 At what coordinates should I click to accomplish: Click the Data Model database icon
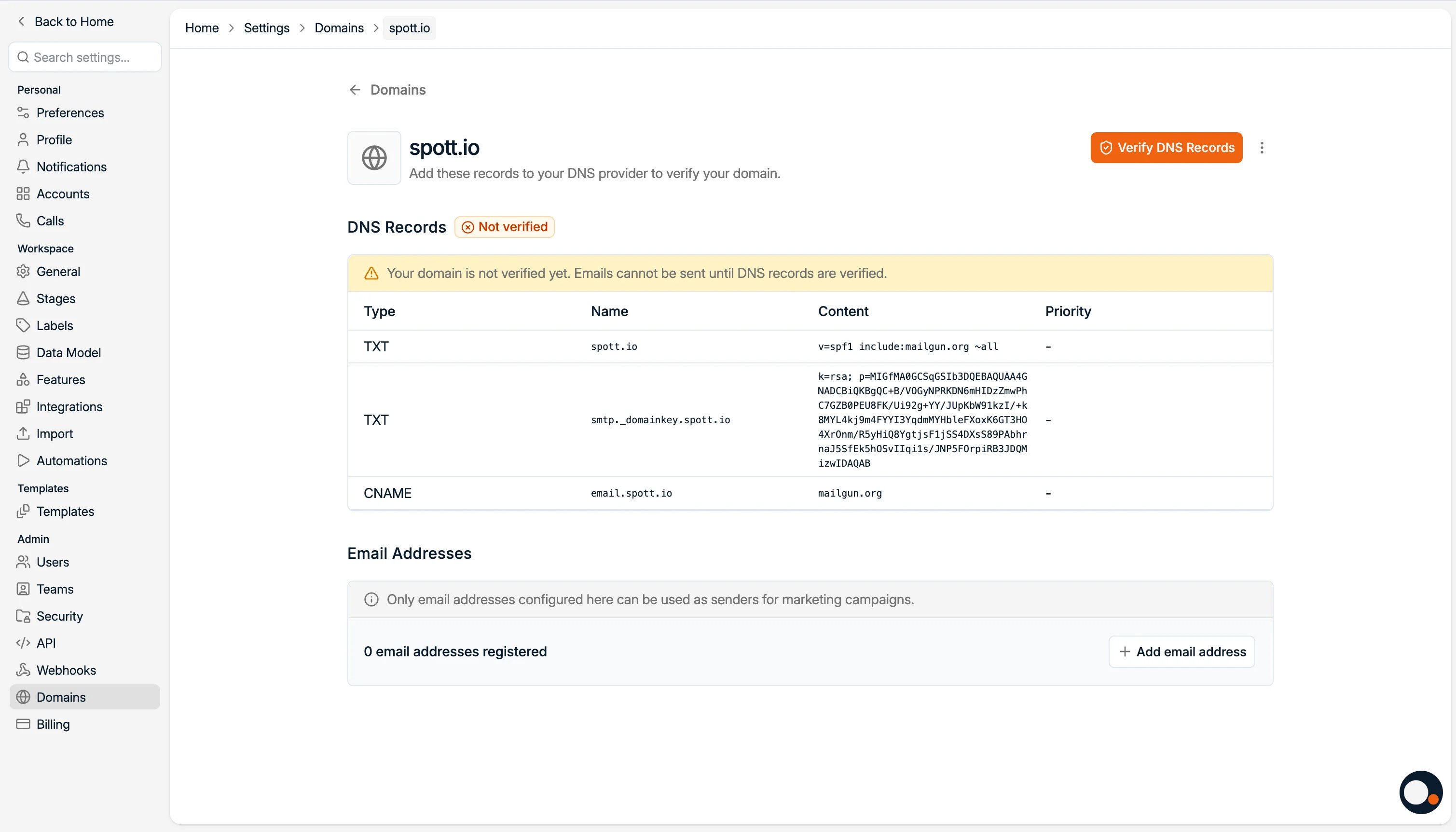pyautogui.click(x=23, y=353)
